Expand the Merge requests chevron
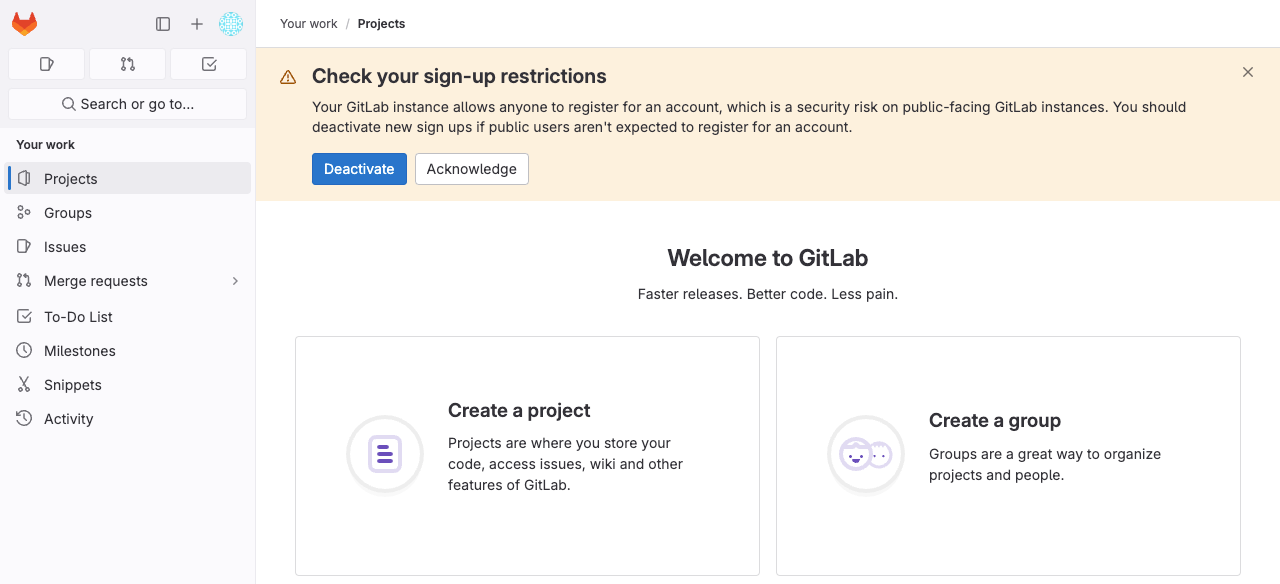1280x584 pixels. [236, 281]
